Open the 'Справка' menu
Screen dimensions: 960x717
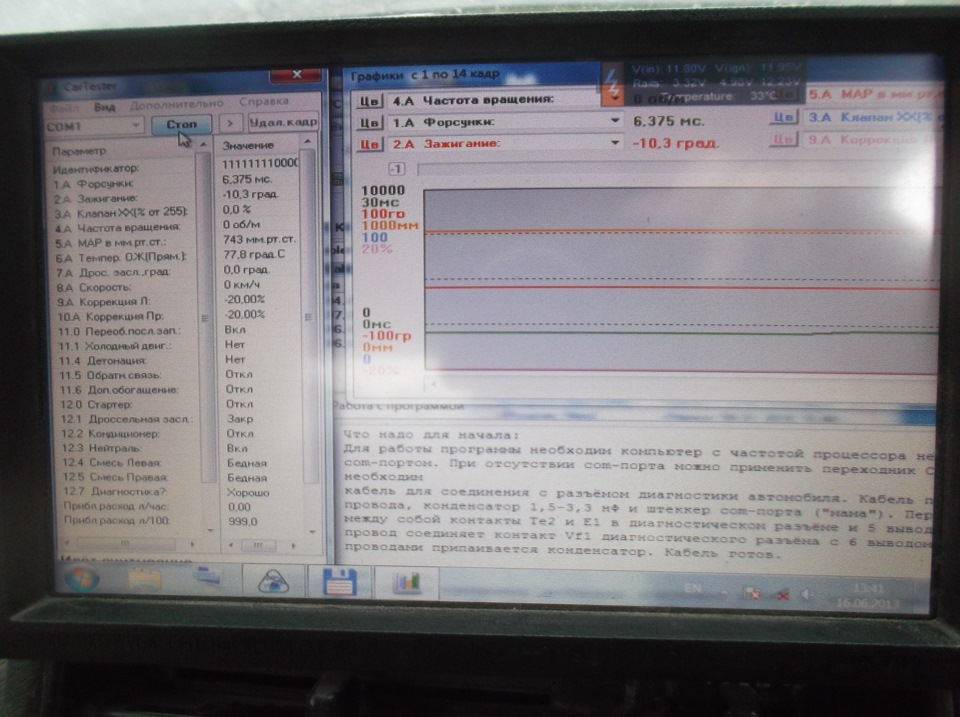point(264,102)
